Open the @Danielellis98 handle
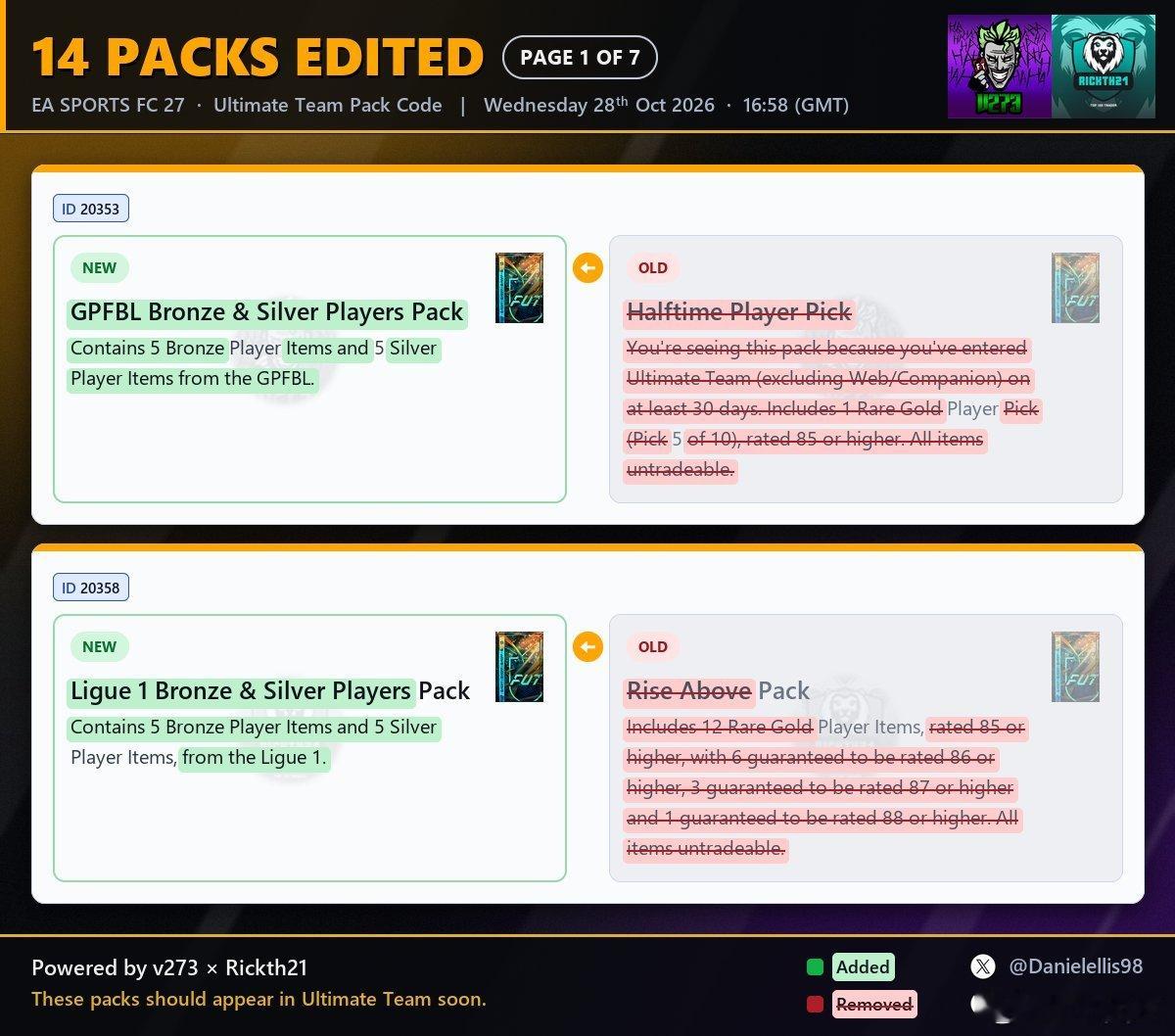 pyautogui.click(x=1076, y=967)
